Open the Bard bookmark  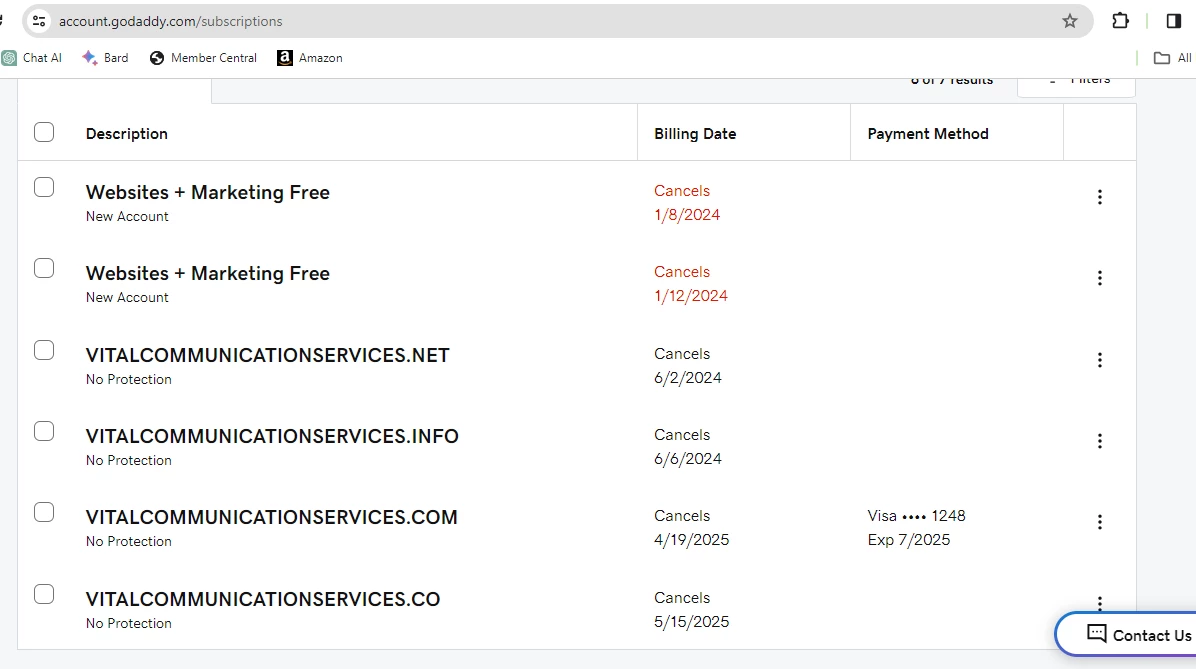tap(105, 58)
